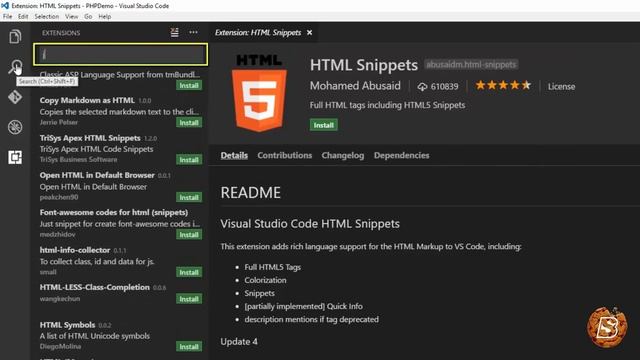The image size is (640, 360).
Task: Open the Help menu
Action: click(x=104, y=17)
